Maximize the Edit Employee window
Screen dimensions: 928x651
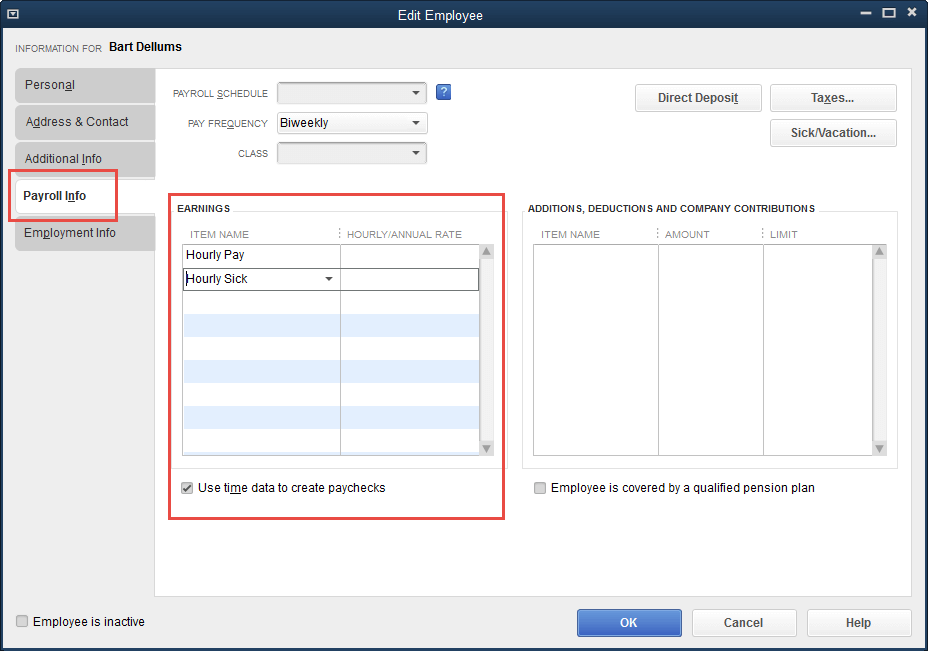click(x=889, y=13)
